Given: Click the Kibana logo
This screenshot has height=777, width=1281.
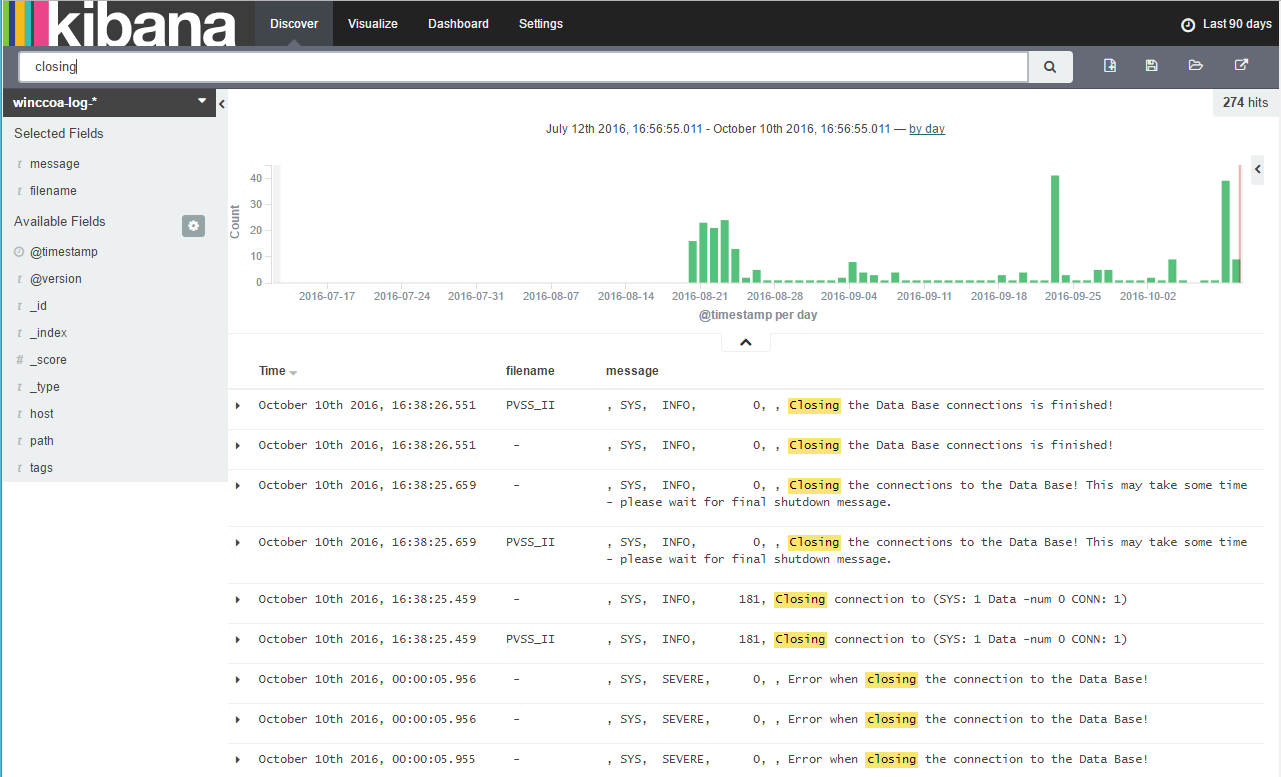Looking at the screenshot, I should click(x=120, y=23).
